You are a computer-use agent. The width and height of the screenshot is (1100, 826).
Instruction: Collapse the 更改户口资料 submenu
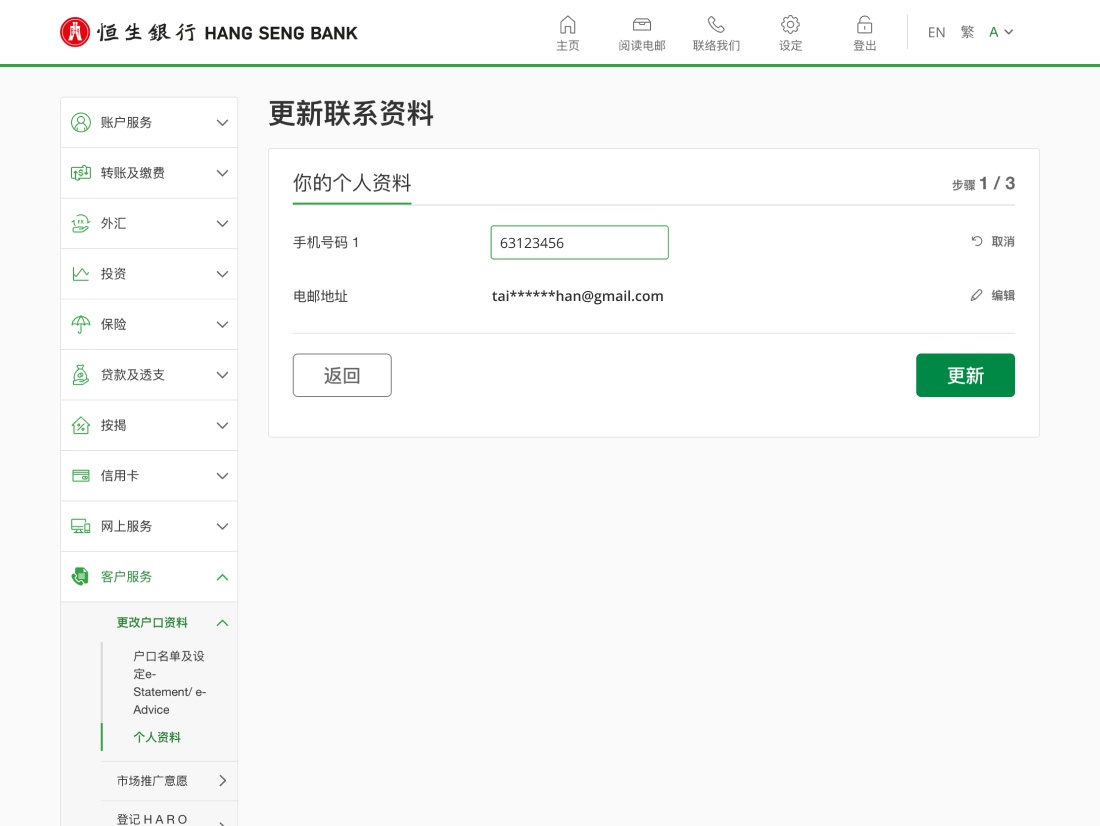click(222, 623)
